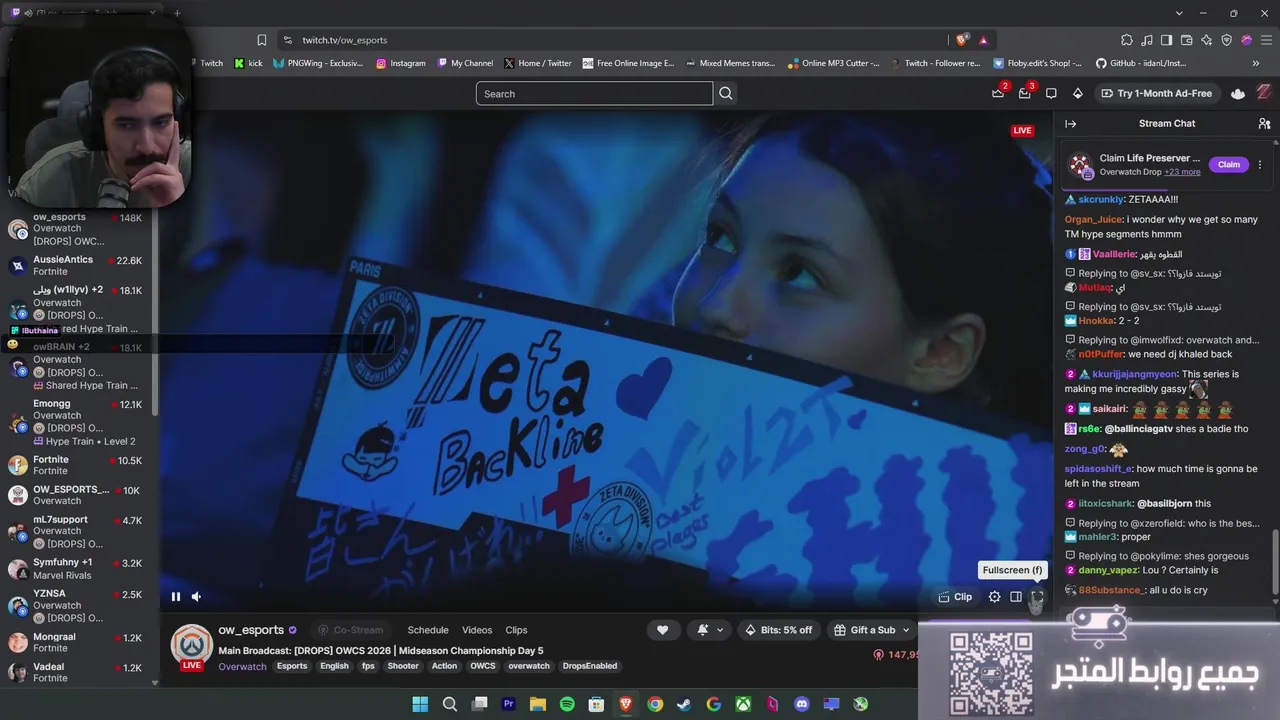
Task: Open Prime Gaming loot crown icon
Action: click(997, 93)
